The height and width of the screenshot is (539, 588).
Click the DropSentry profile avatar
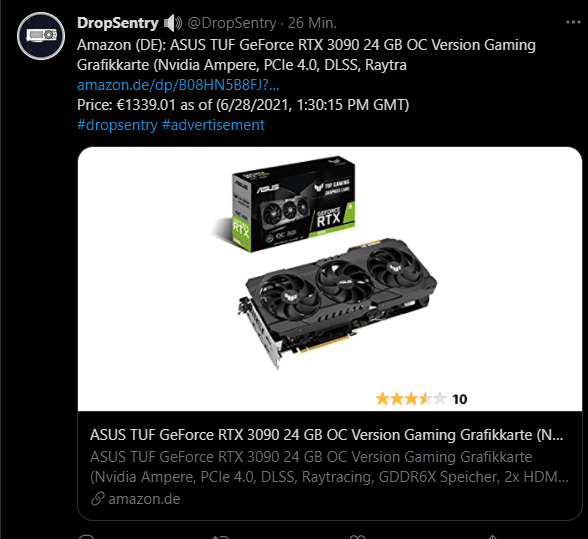click(x=41, y=36)
